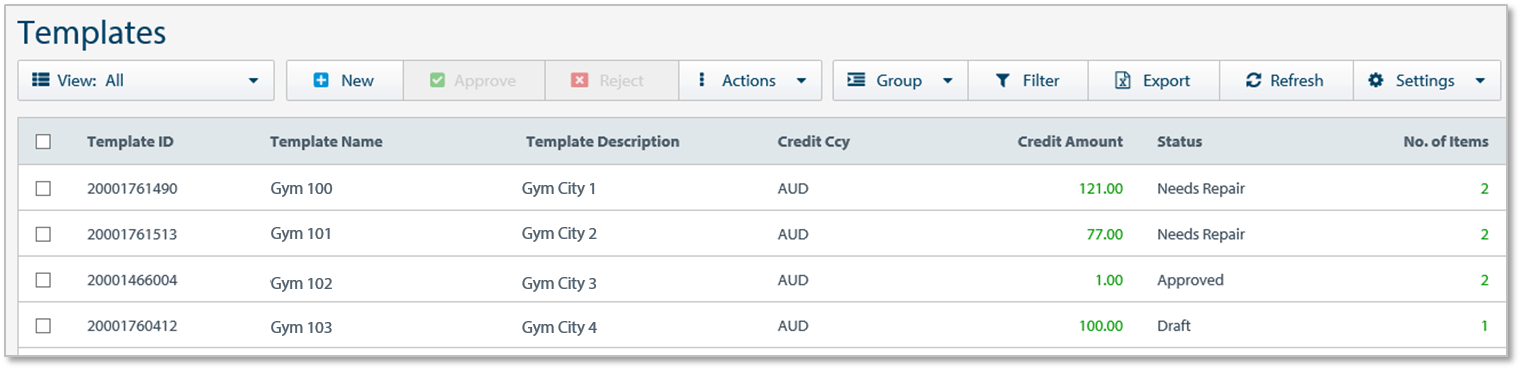Click the Settings gear icon
This screenshot has width=1521, height=370.
click(1376, 81)
